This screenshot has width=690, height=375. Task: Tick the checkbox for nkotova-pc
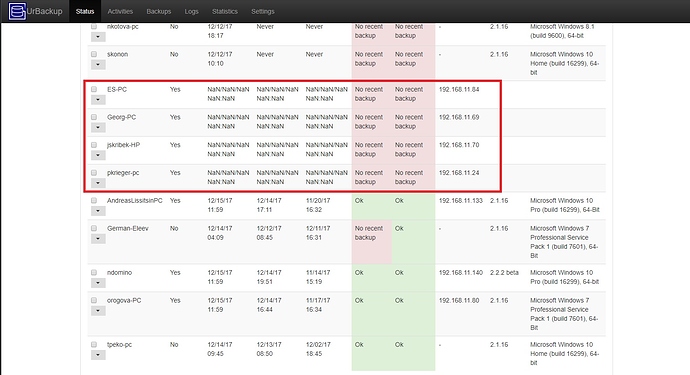[x=94, y=26]
